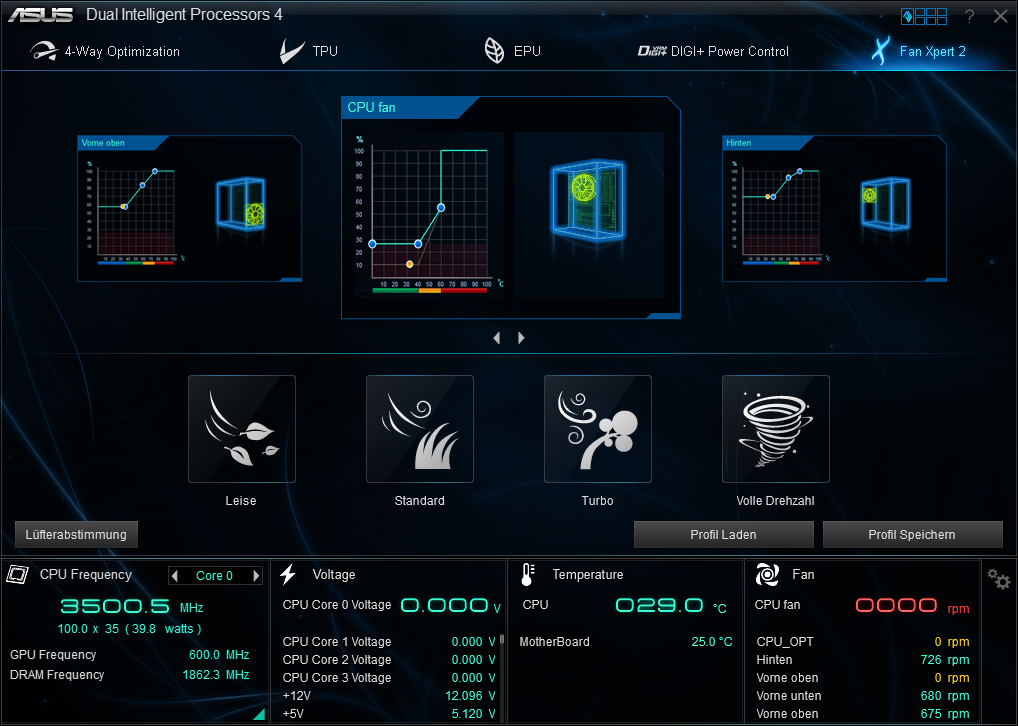
Task: Click the CPU Core 3 Voltage row
Action: tap(389, 677)
